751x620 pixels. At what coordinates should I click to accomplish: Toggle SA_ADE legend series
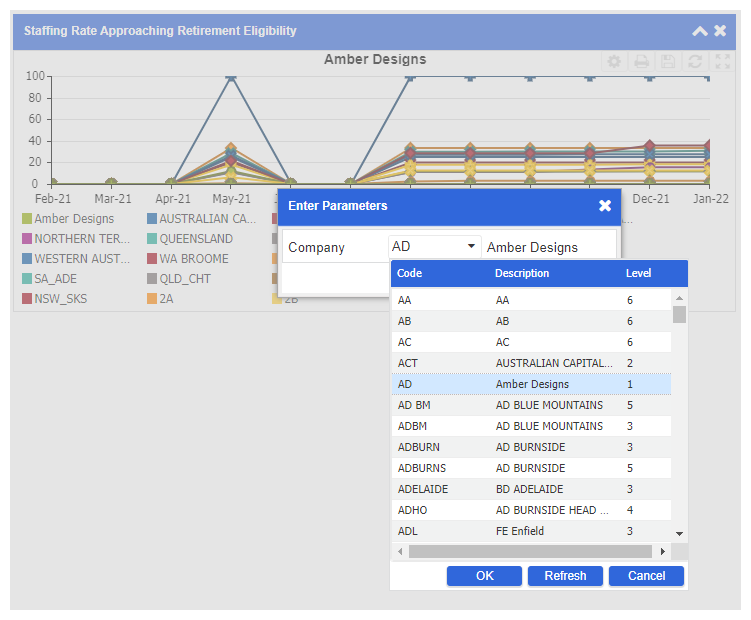49,279
